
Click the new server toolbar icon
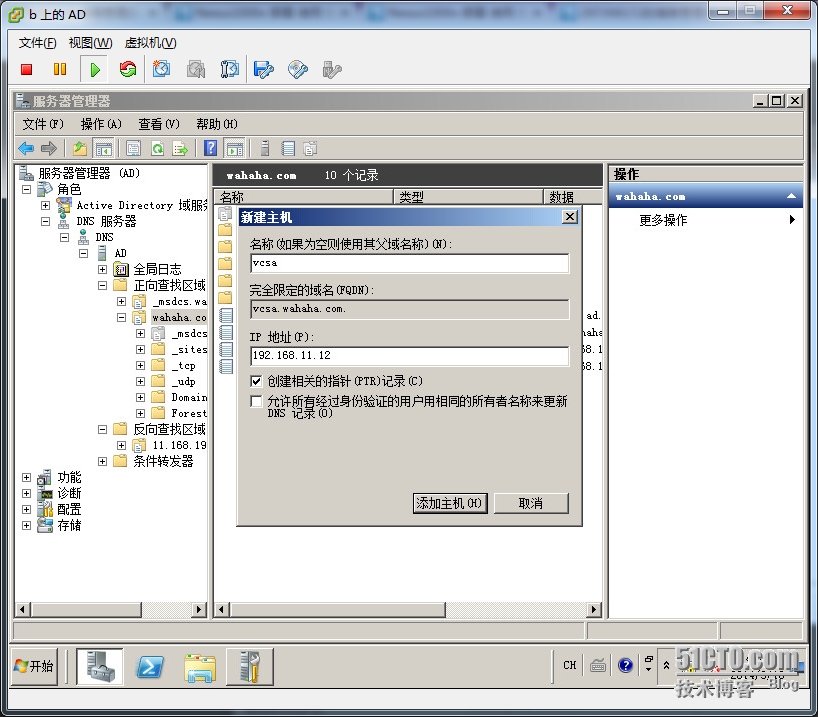(265, 149)
